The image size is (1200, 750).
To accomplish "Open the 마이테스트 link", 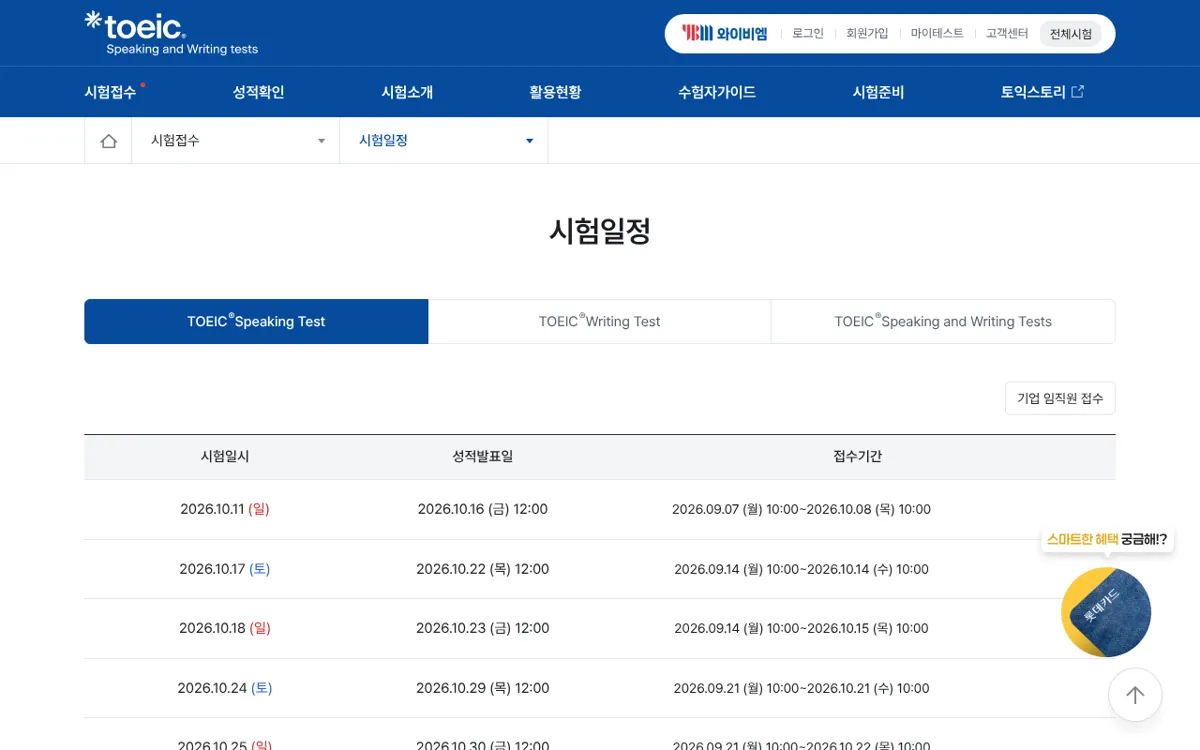I will coord(937,33).
